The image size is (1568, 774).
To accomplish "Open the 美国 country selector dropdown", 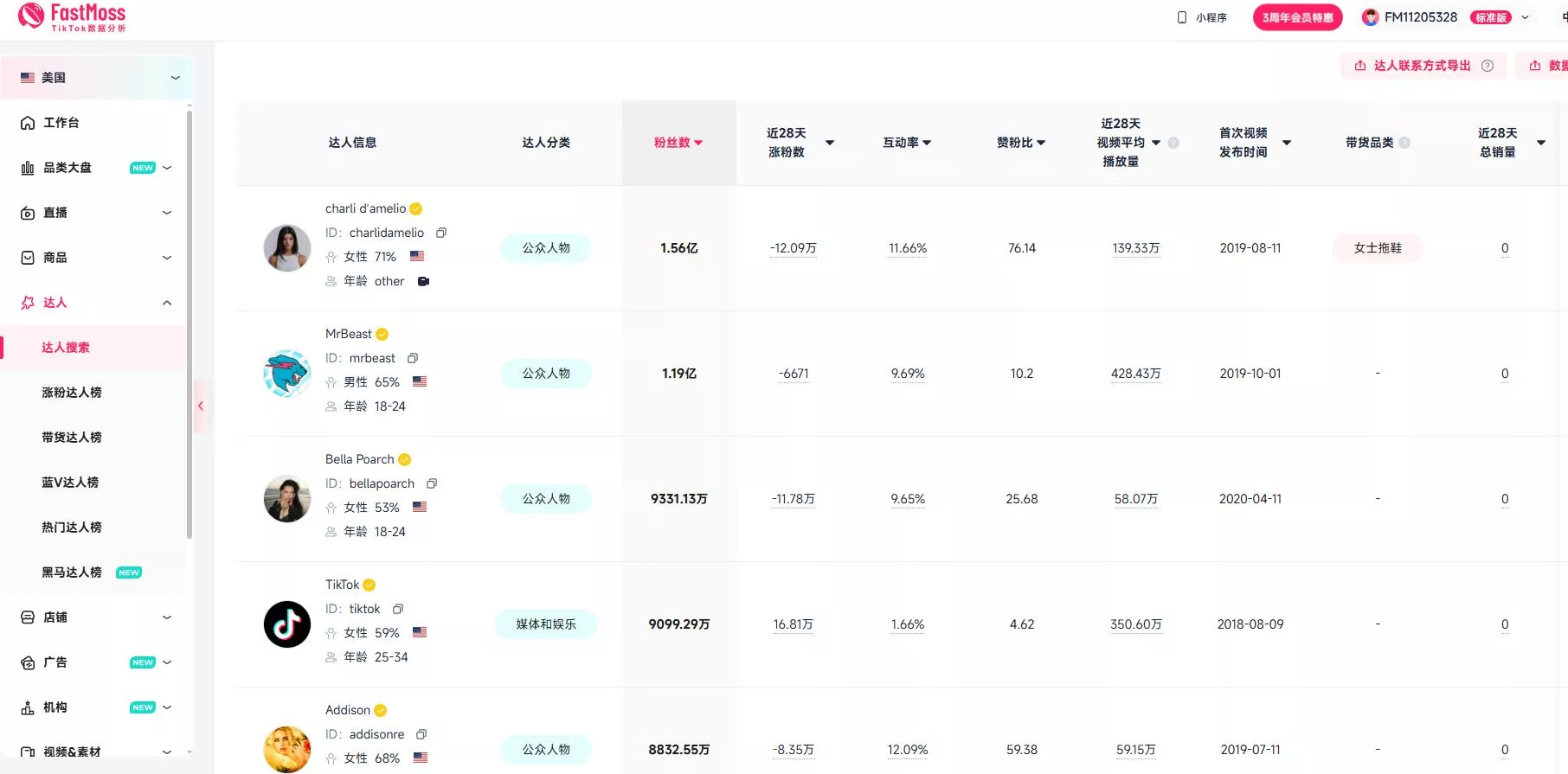I will (x=95, y=78).
